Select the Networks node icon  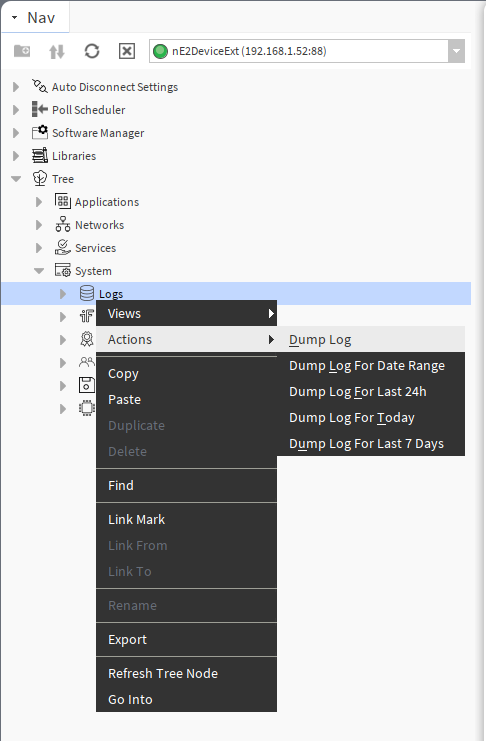[63, 224]
